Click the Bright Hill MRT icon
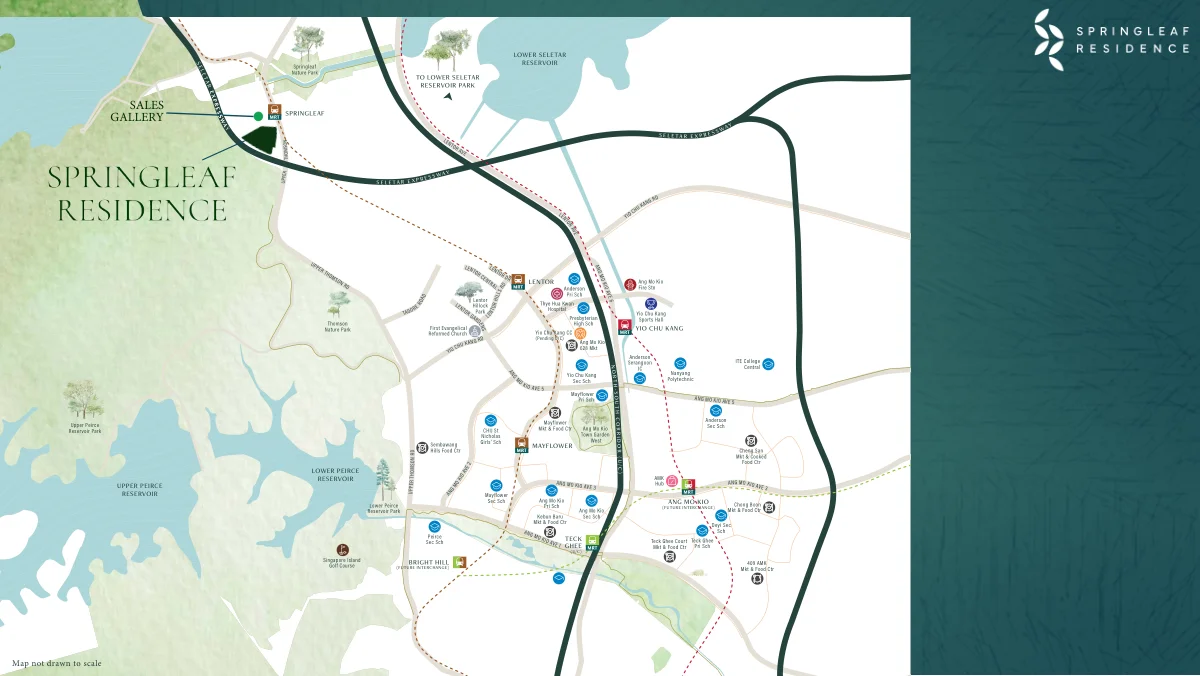Screen dimensions: 1200x676 click(459, 562)
